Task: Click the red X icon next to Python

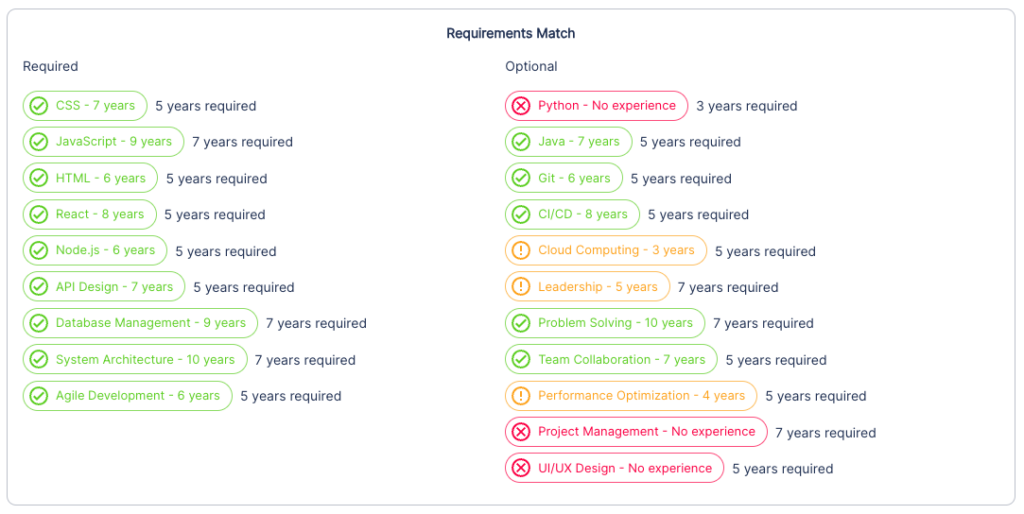Action: click(x=521, y=106)
